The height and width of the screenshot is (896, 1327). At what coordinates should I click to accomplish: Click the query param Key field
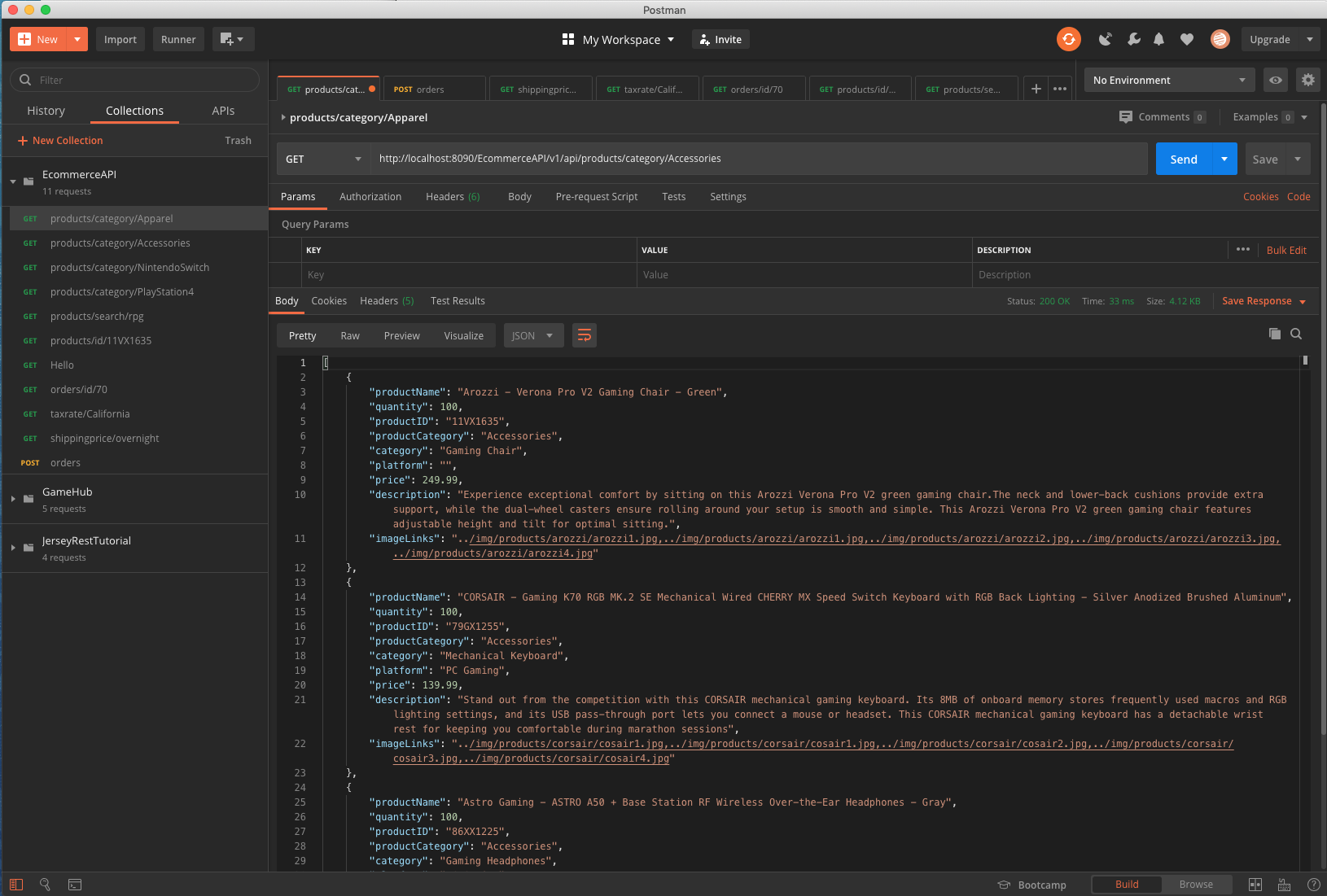(469, 275)
